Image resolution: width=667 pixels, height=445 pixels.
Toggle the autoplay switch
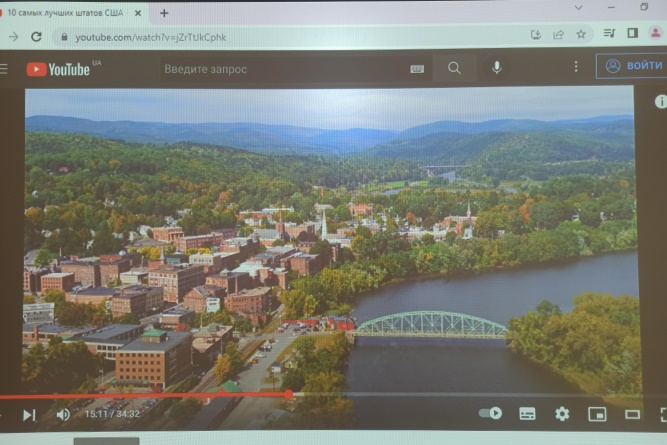click(x=491, y=413)
